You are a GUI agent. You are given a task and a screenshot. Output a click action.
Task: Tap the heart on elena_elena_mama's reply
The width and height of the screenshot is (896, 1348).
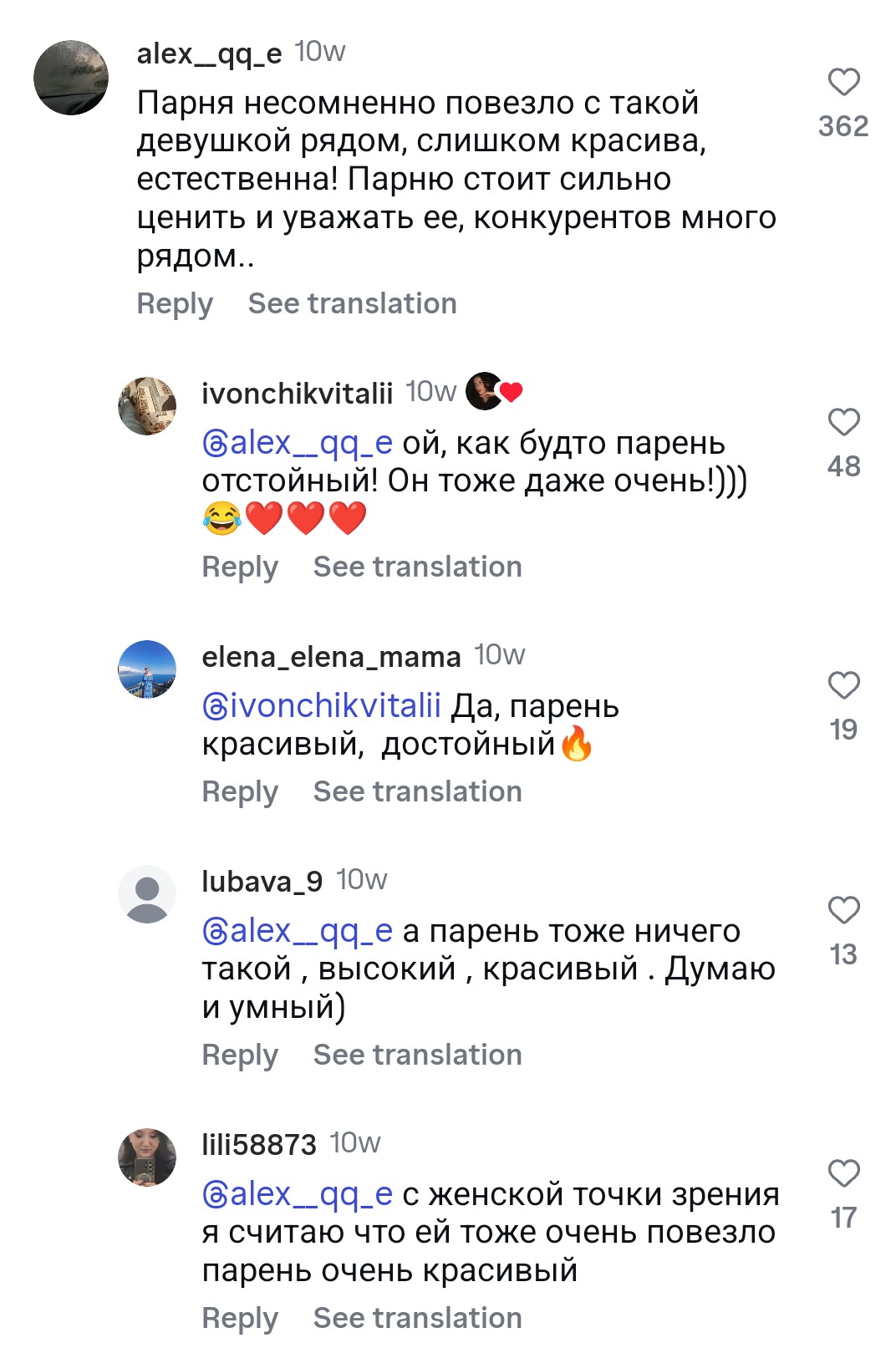(x=843, y=685)
